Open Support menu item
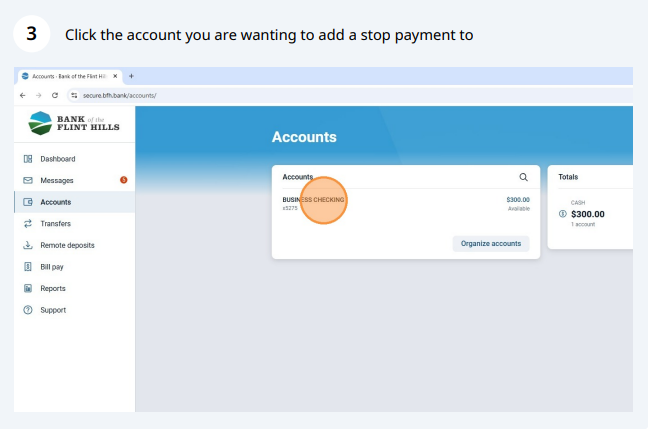The width and height of the screenshot is (648, 429). point(74,310)
